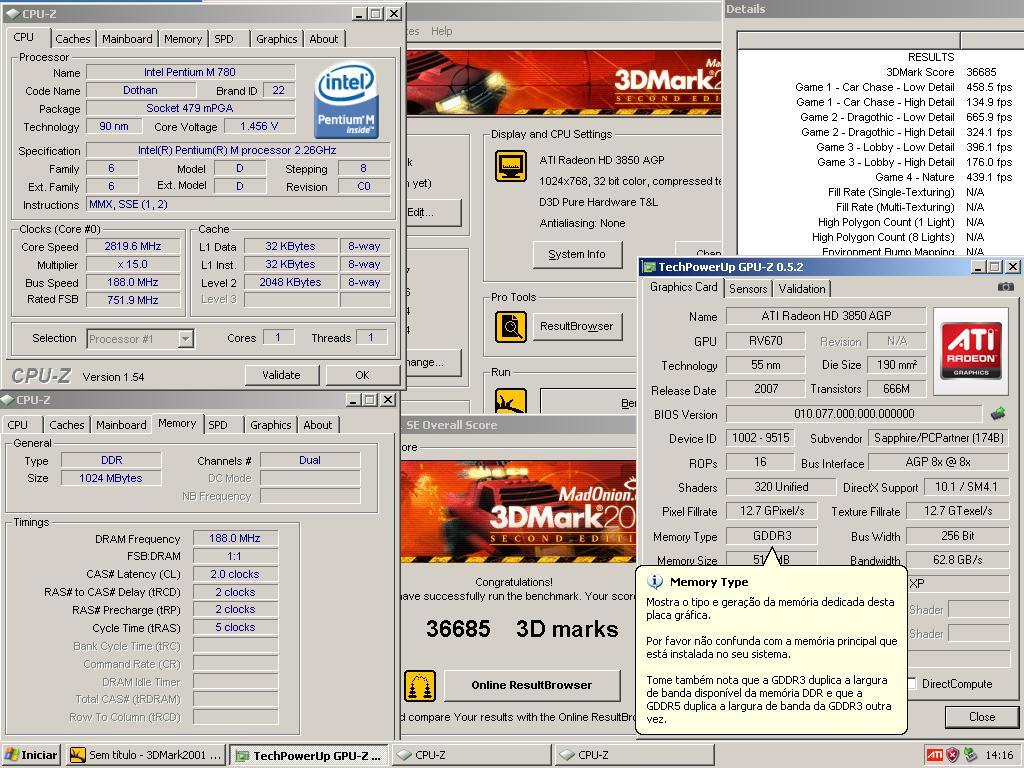Click the System Info monitor icon in 3DMark
Image resolution: width=1024 pixels, height=768 pixels.
pos(511,166)
